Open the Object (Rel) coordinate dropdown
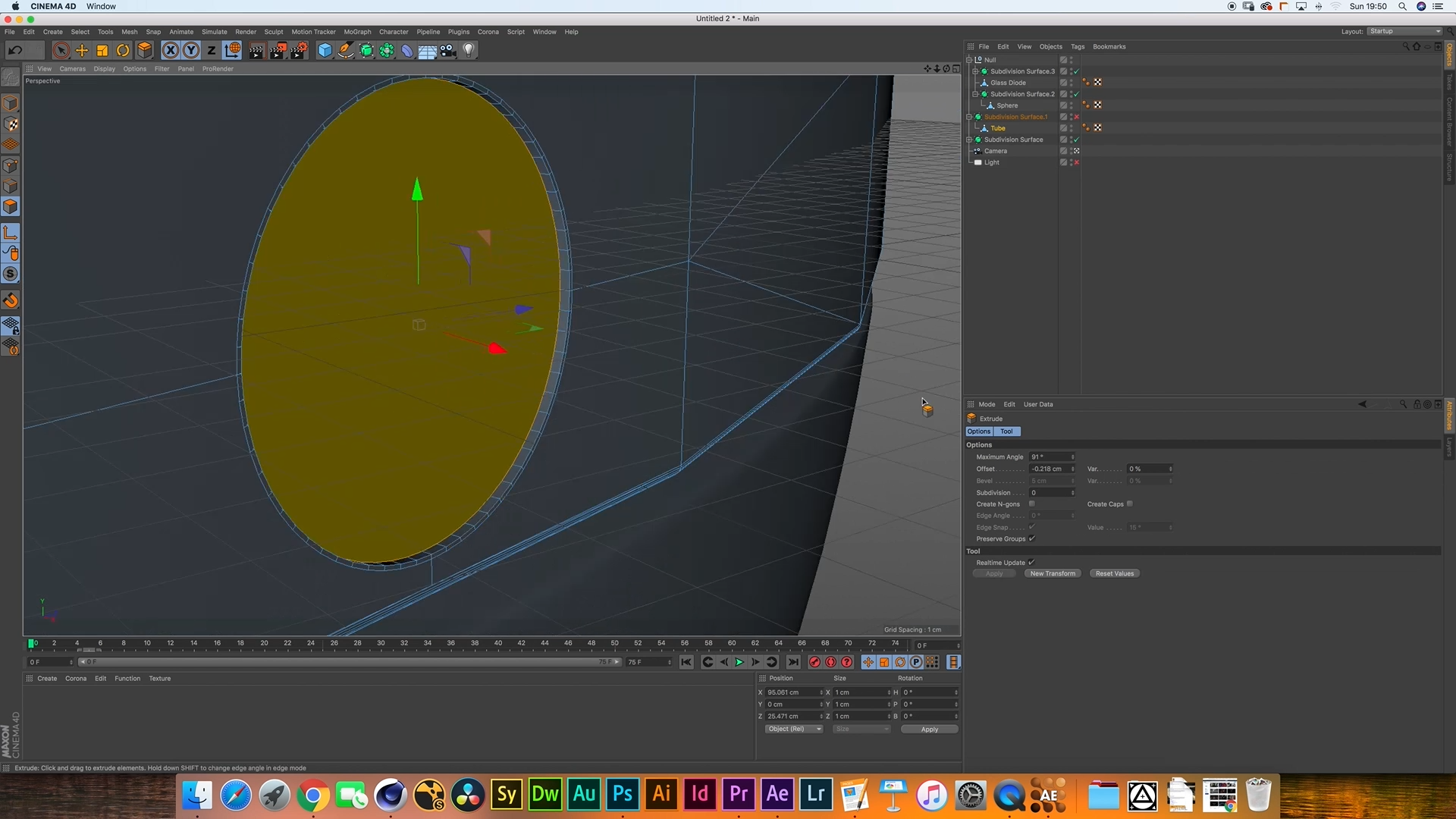Viewport: 1456px width, 819px height. pyautogui.click(x=793, y=729)
